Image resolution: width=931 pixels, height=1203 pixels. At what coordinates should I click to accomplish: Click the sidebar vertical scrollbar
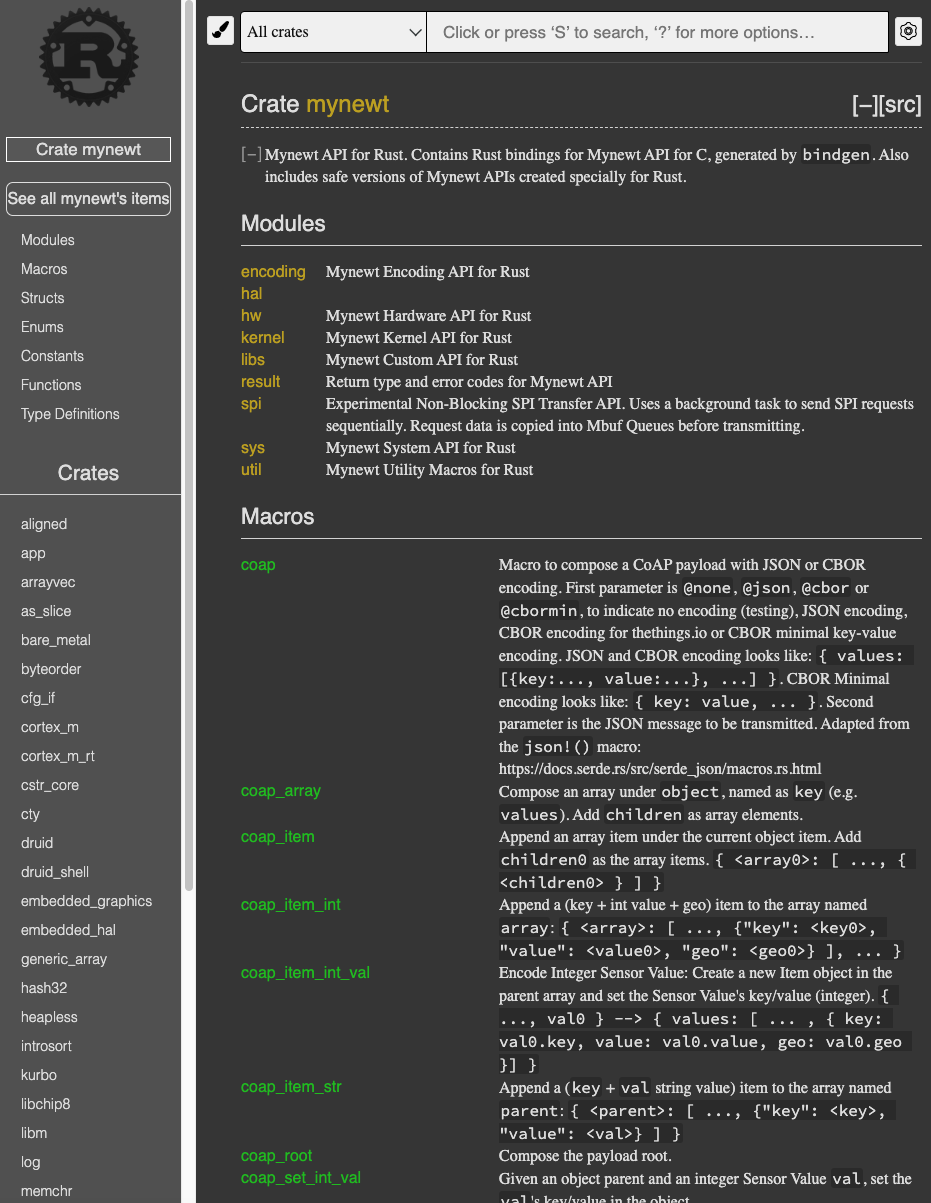(x=189, y=450)
